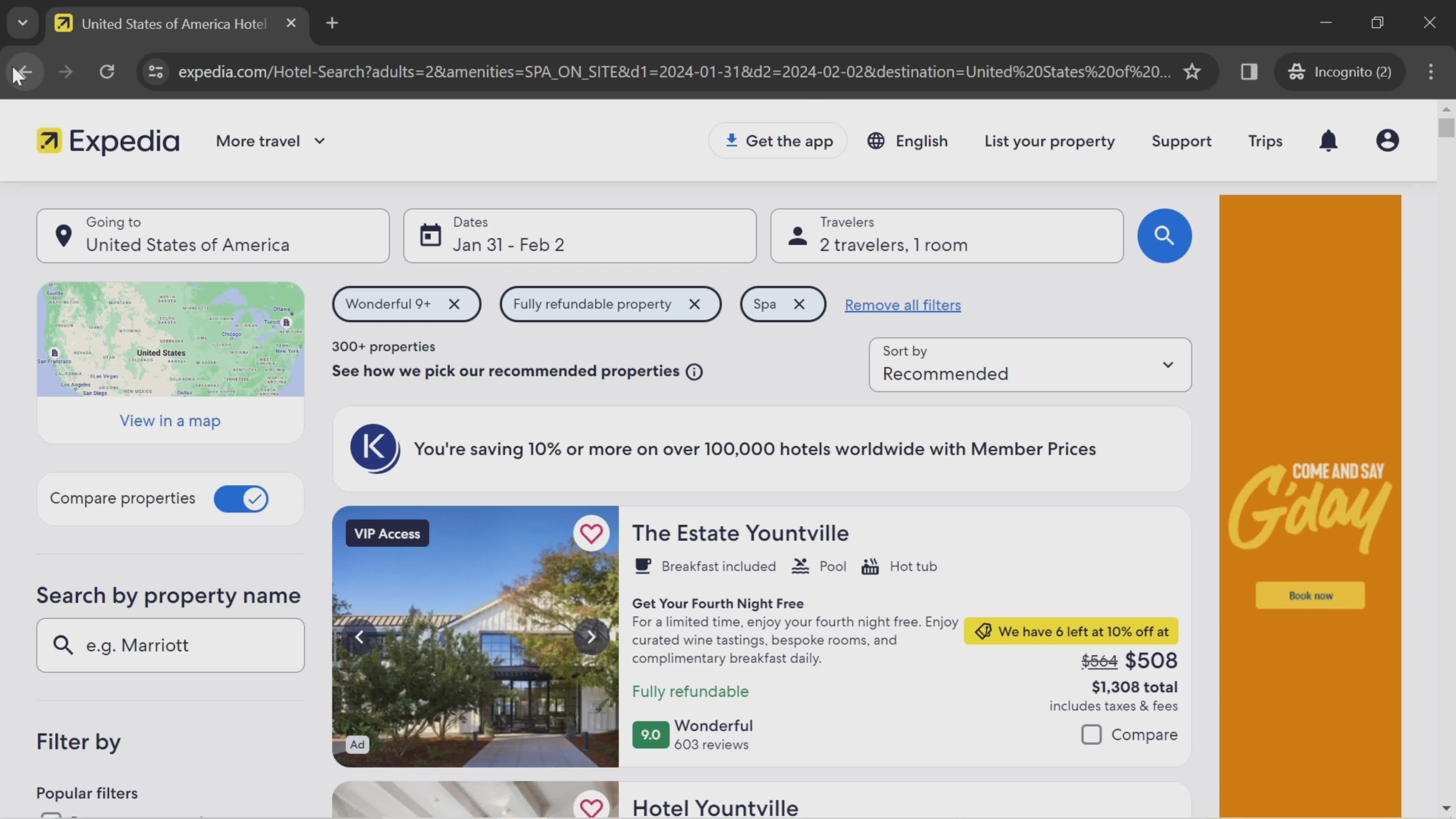Open the Sort by Recommended dropdown

pyautogui.click(x=1030, y=364)
